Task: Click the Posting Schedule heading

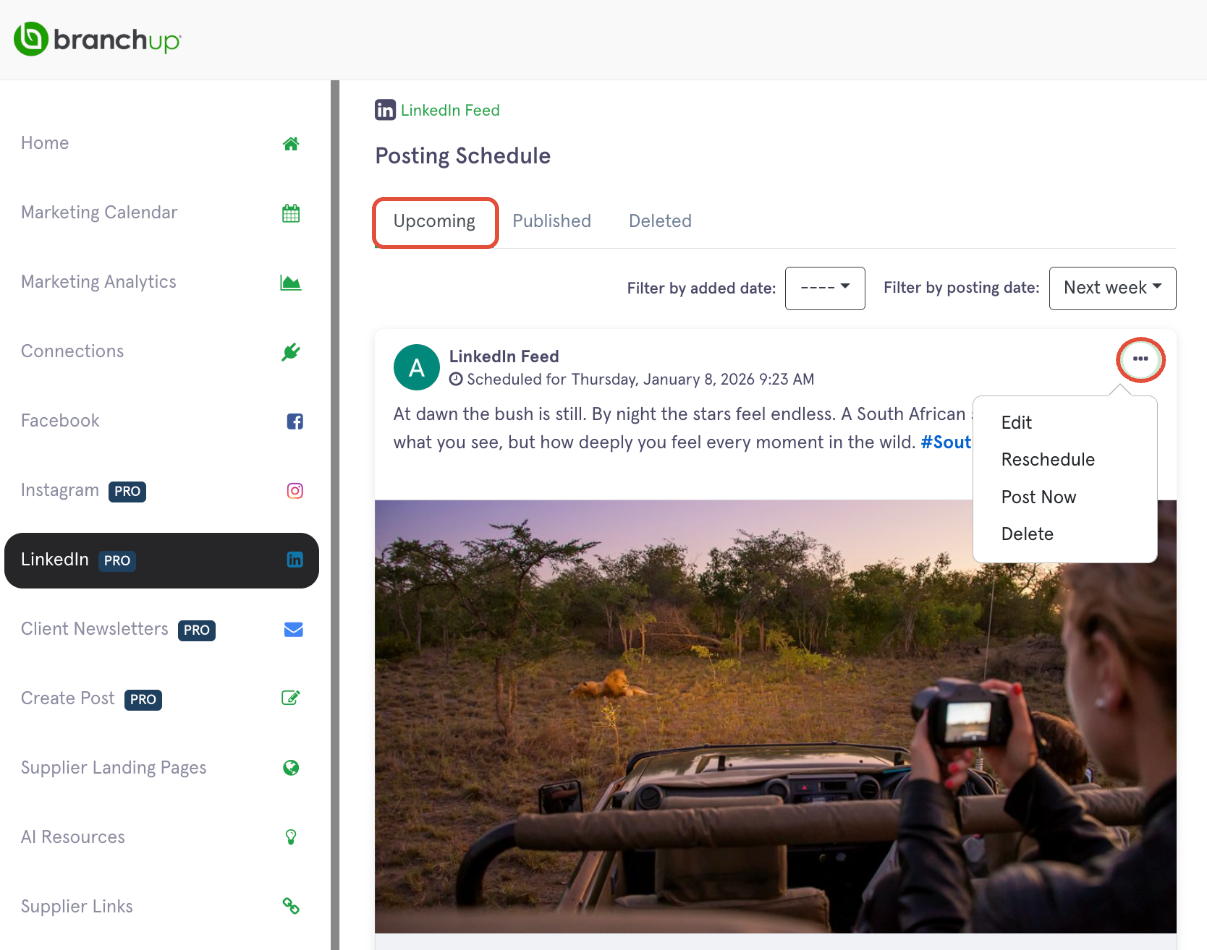Action: pos(463,156)
